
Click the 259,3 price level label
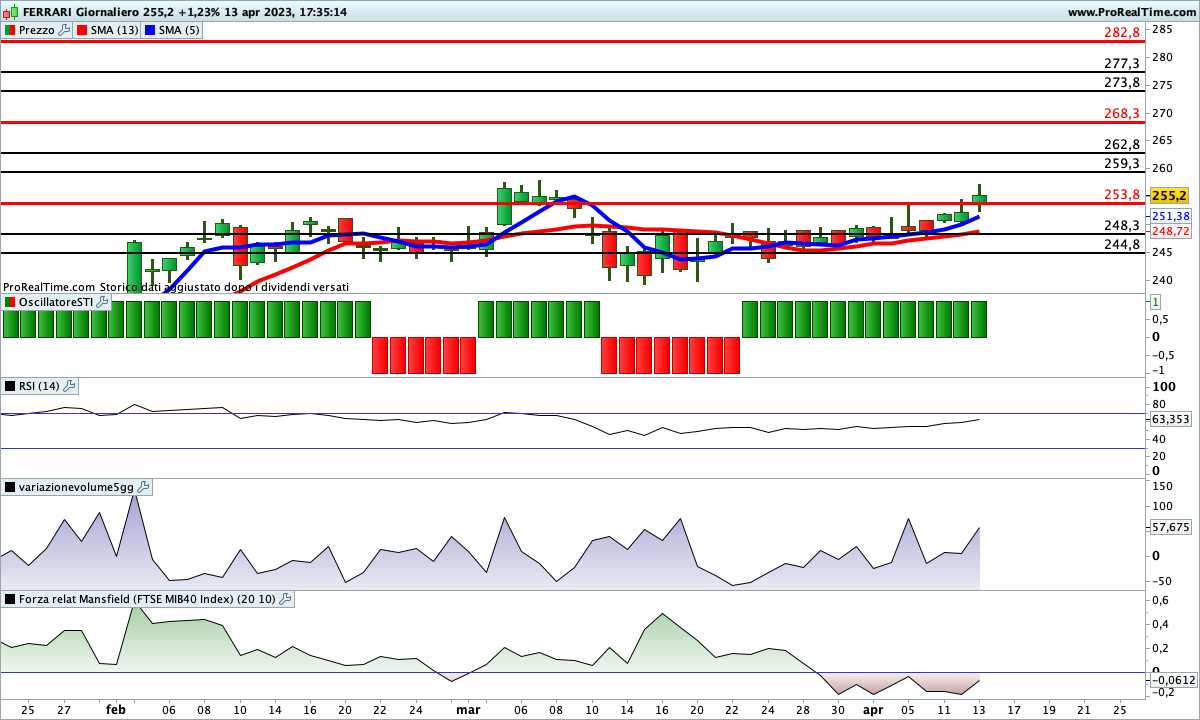coord(1122,163)
